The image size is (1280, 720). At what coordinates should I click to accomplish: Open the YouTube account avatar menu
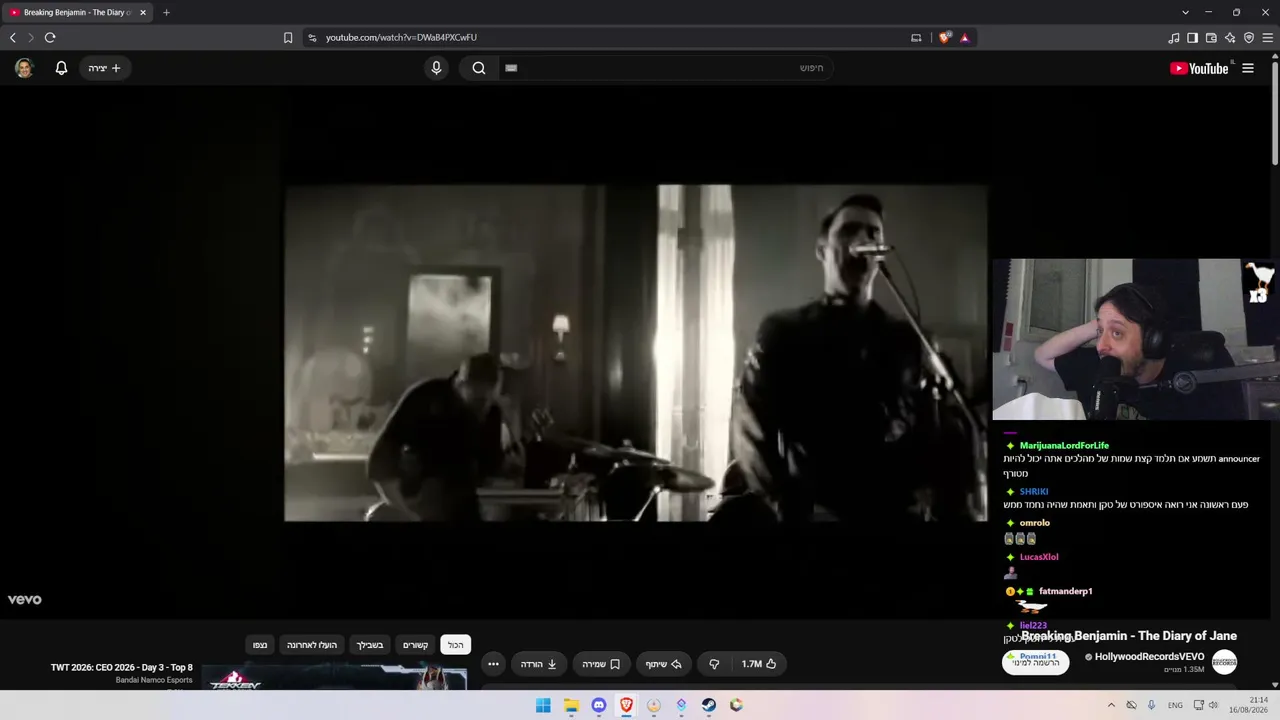pos(24,68)
